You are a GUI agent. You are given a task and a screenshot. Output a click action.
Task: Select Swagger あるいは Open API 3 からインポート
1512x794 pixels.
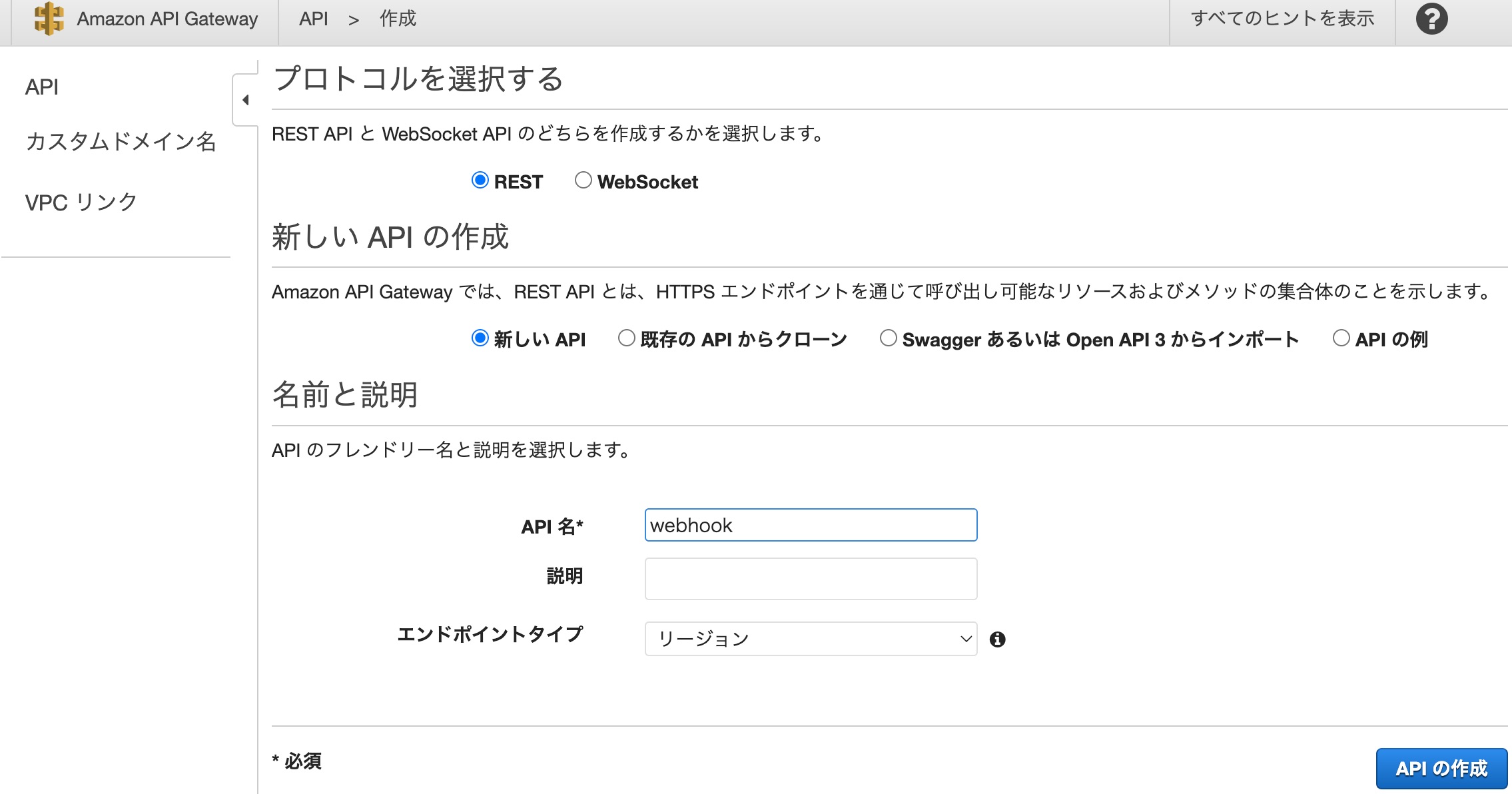(887, 338)
